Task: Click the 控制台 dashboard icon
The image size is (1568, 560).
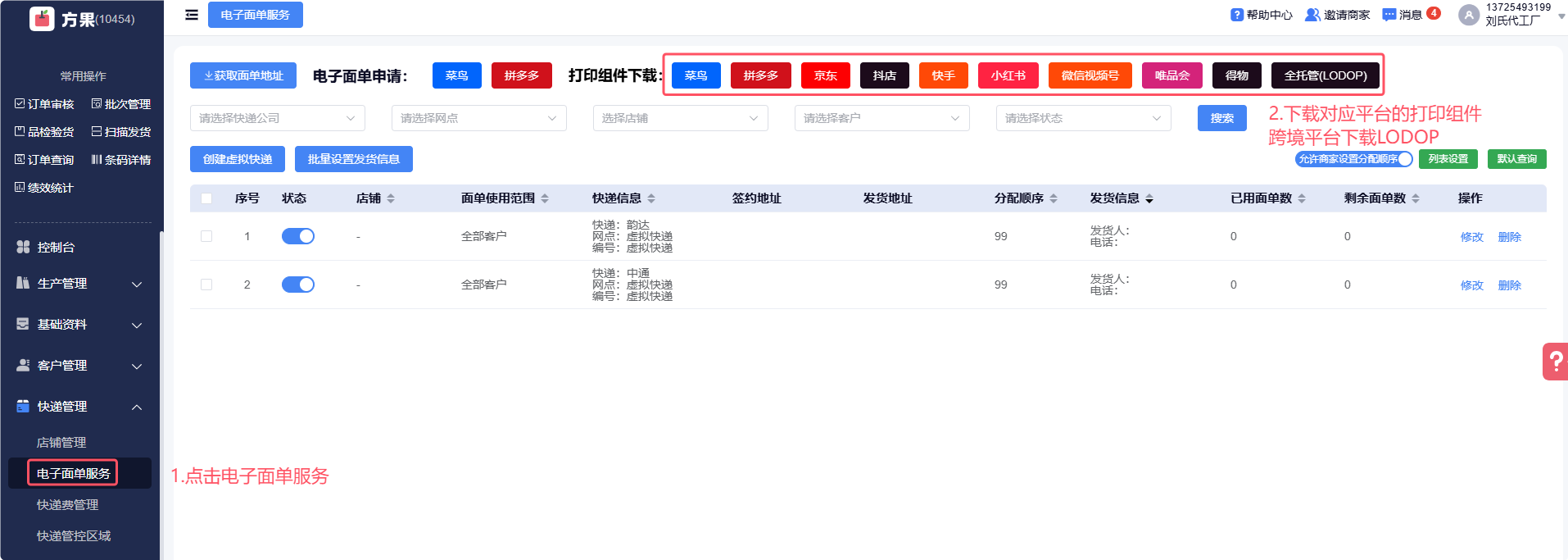Action: (x=23, y=247)
